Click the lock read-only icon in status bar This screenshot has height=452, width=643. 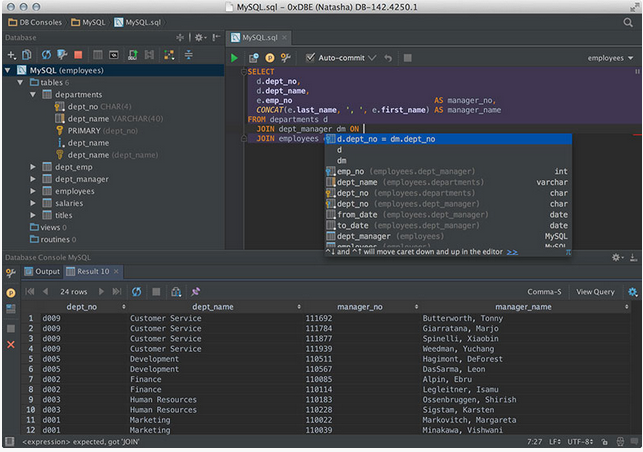point(604,442)
